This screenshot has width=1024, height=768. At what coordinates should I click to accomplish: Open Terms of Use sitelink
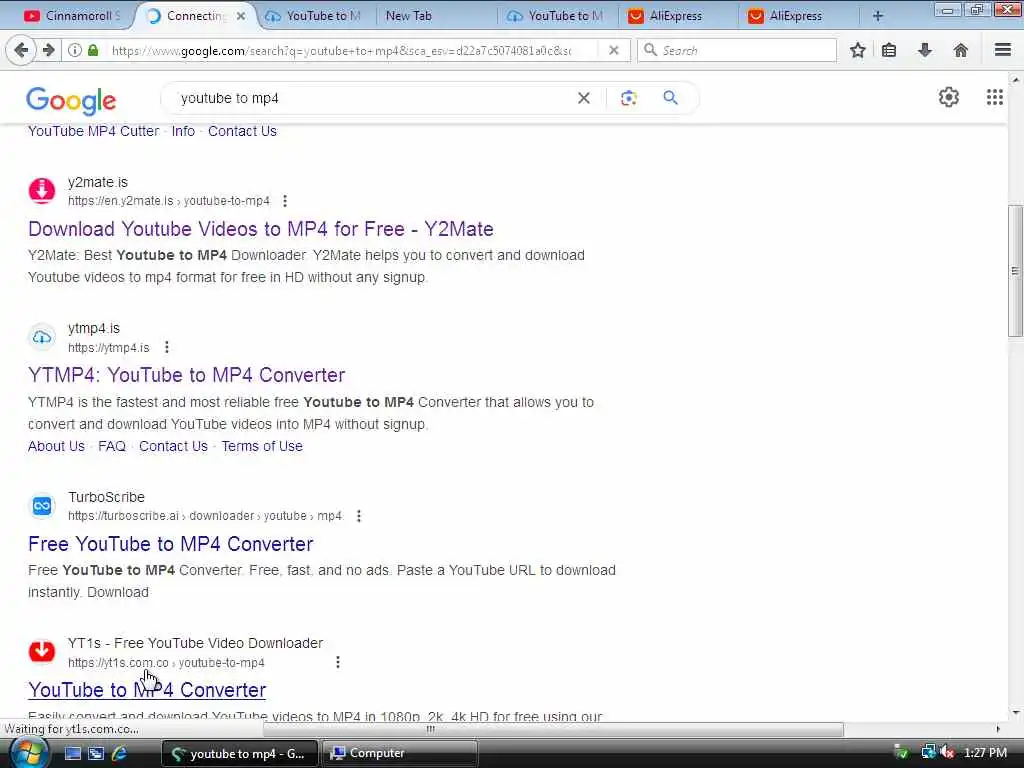point(262,446)
